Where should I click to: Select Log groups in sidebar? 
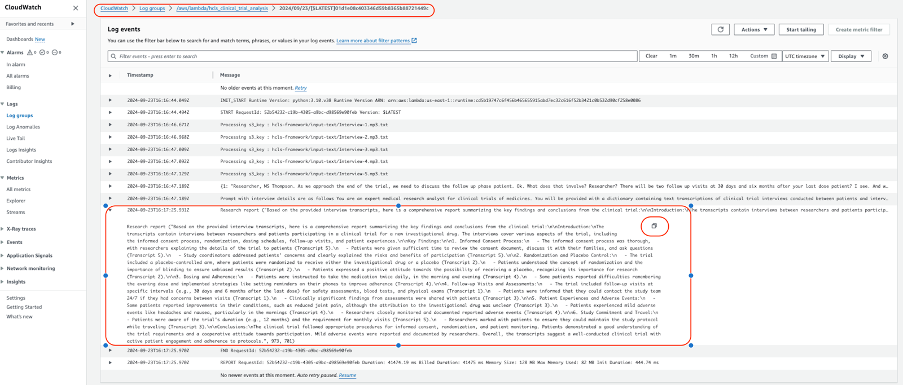20,116
